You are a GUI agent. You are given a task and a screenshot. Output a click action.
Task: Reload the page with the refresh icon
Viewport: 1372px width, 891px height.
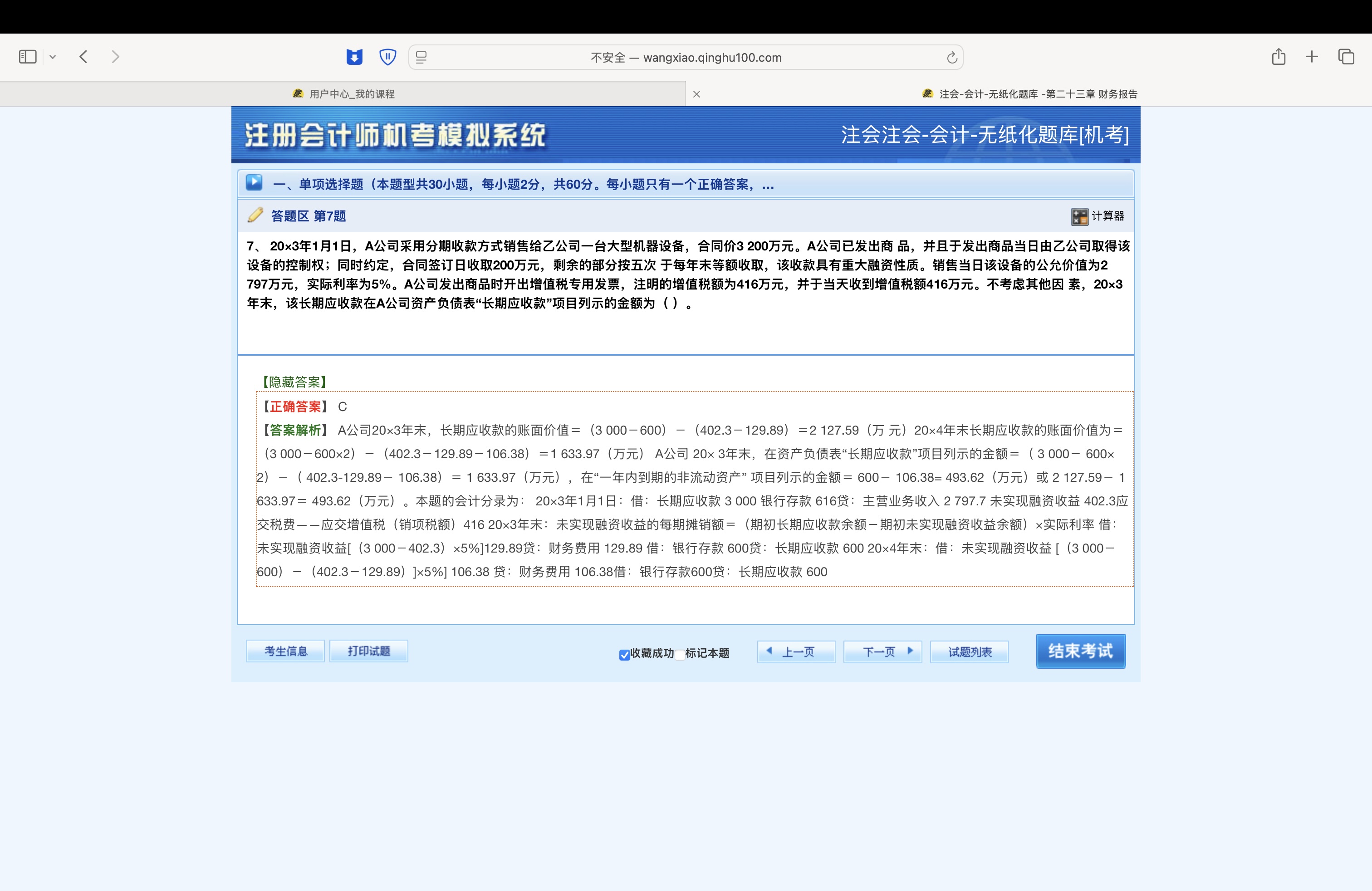tap(952, 57)
